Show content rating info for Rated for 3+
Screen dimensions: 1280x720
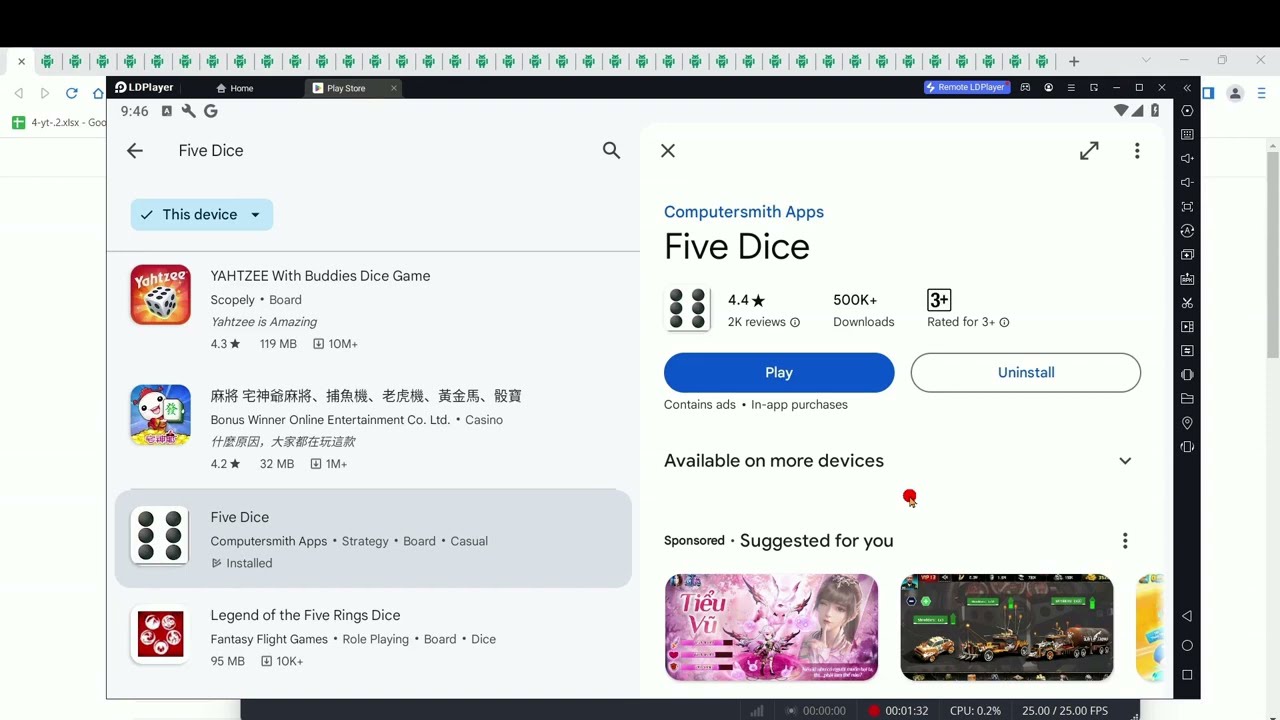coord(1004,322)
